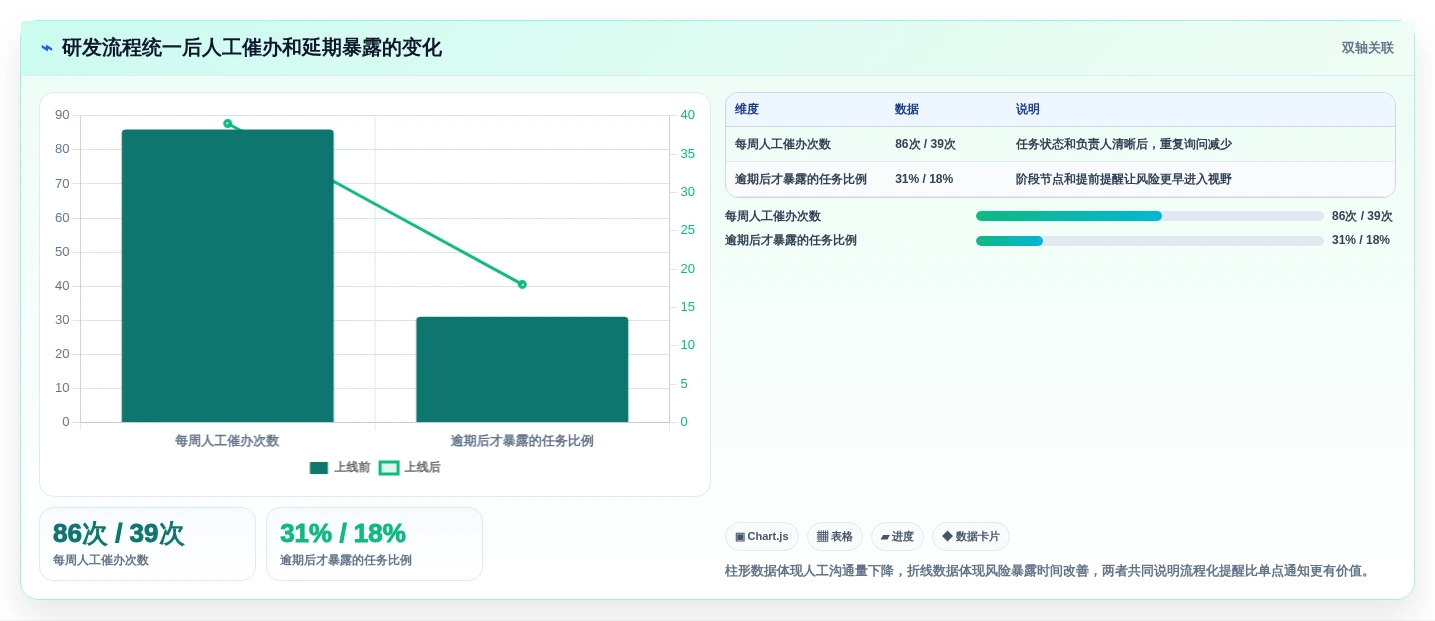Toggle the 上线后 legend item
This screenshot has width=1435, height=621.
tap(410, 468)
